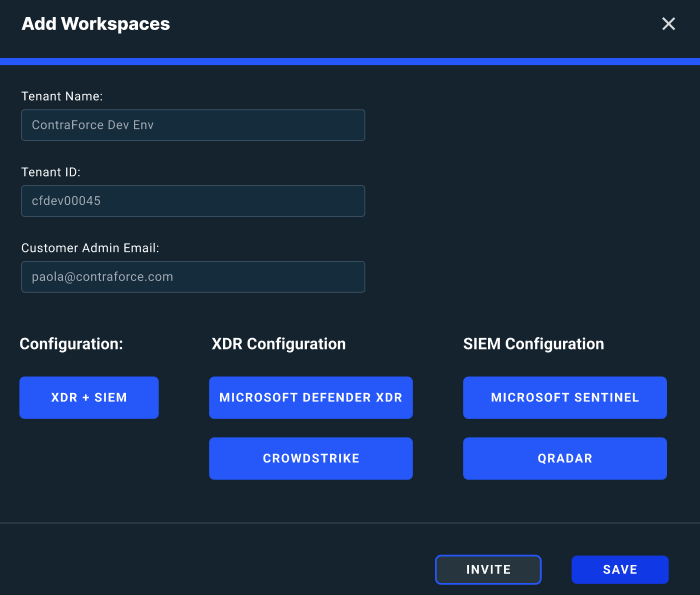The width and height of the screenshot is (700, 595).
Task: Close the Add Workspaces dialog
Action: (x=669, y=24)
